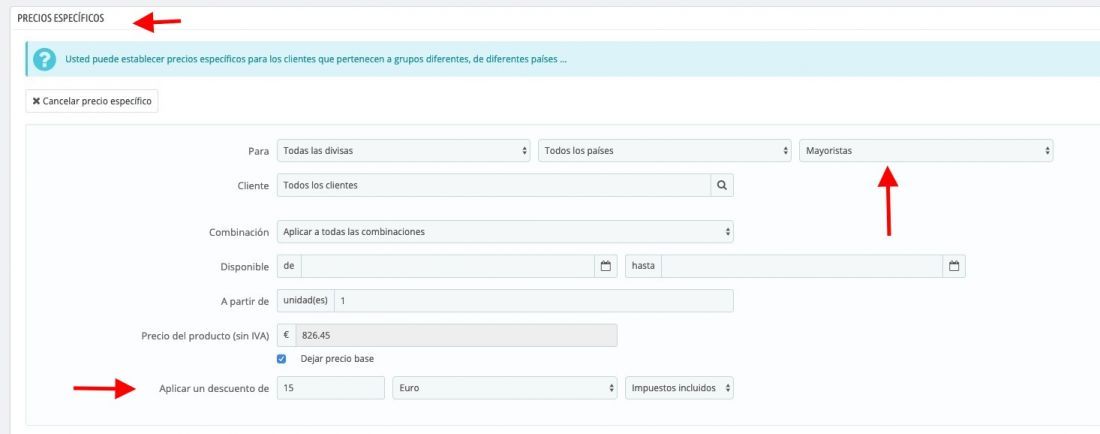
Task: Open the 'Aplicar a todas las combinaciones' dropdown
Action: tap(505, 231)
